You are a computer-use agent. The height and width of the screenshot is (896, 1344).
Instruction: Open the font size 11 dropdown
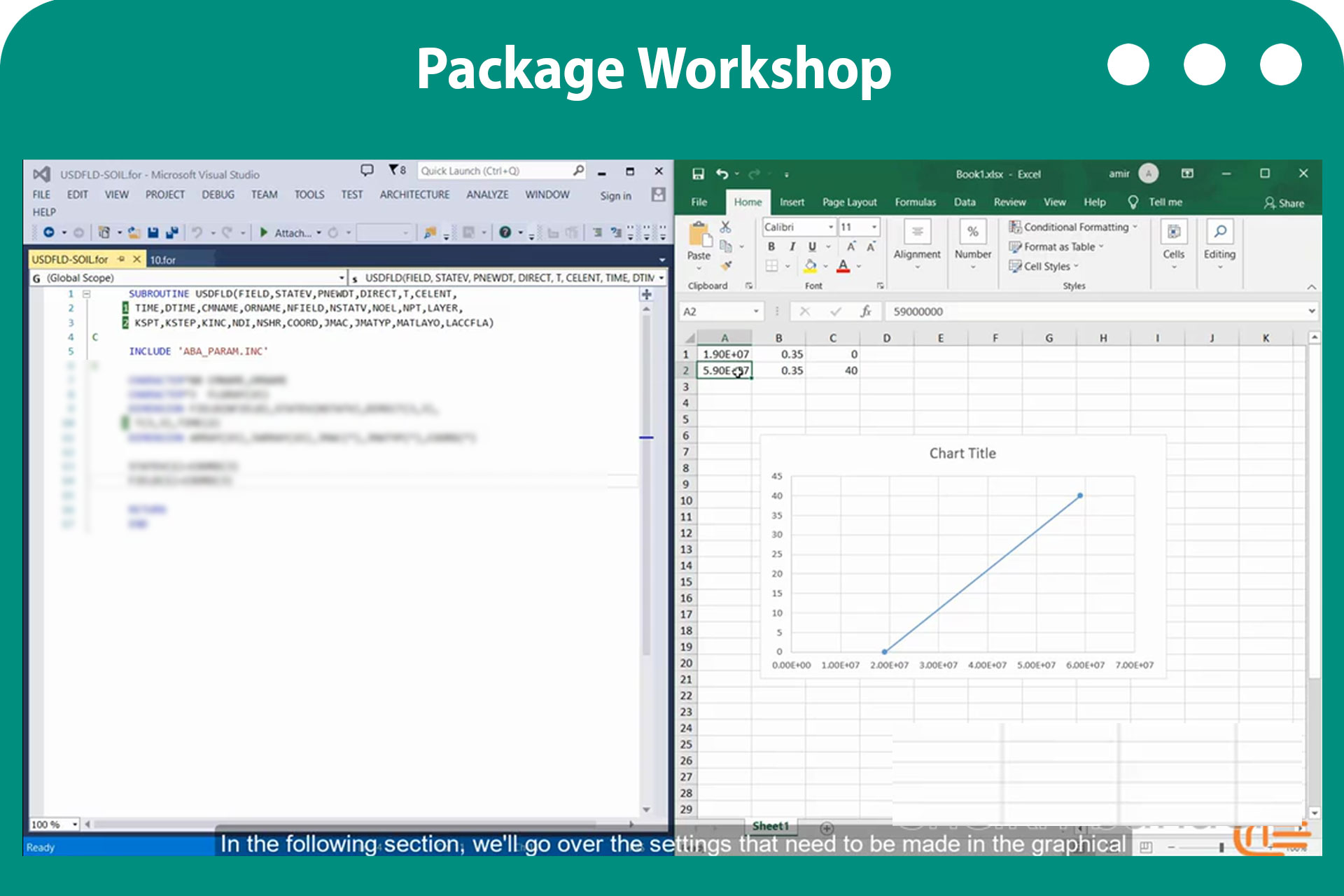(874, 227)
